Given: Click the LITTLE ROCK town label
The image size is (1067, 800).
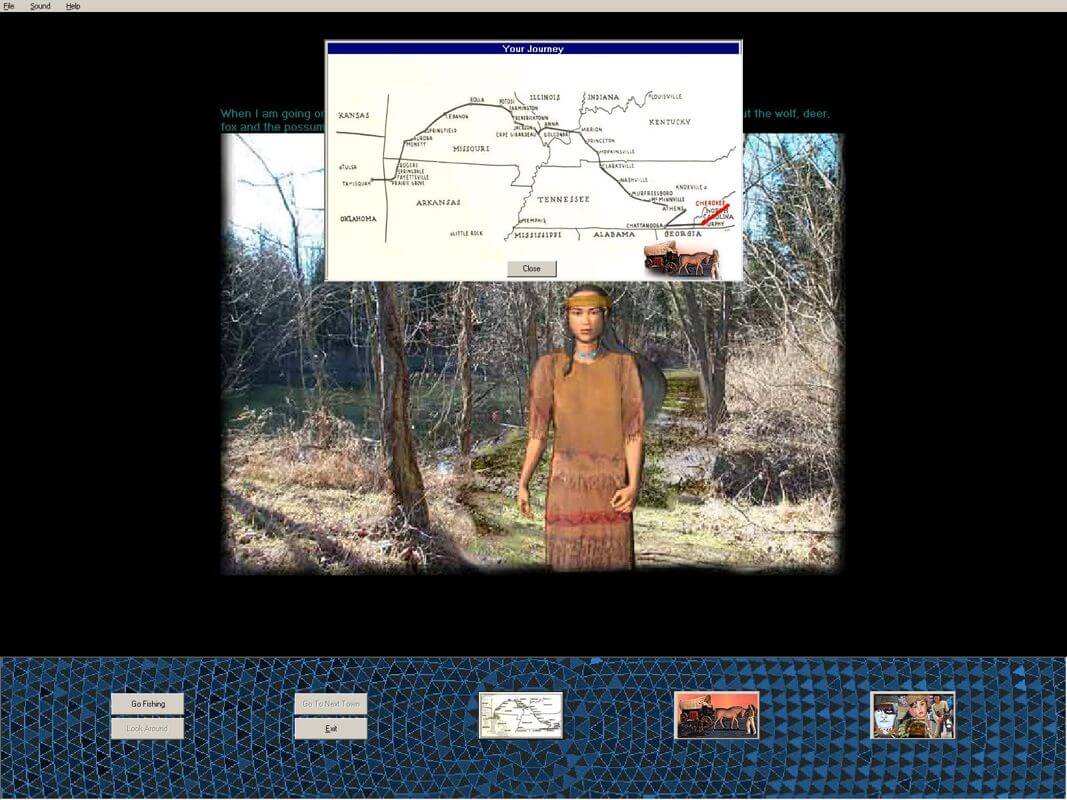Looking at the screenshot, I should (x=467, y=233).
